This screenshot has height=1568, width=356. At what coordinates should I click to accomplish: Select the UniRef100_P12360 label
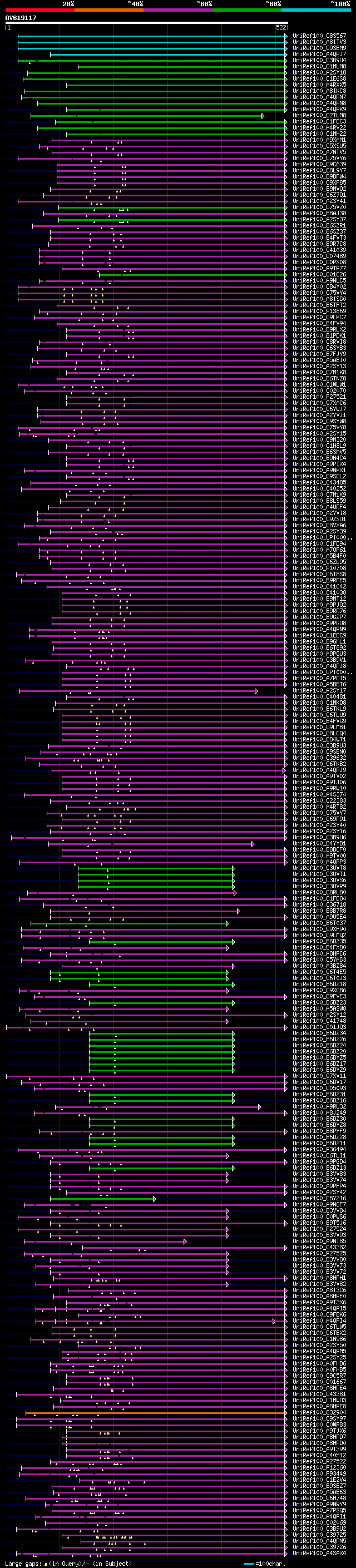[x=319, y=1468]
